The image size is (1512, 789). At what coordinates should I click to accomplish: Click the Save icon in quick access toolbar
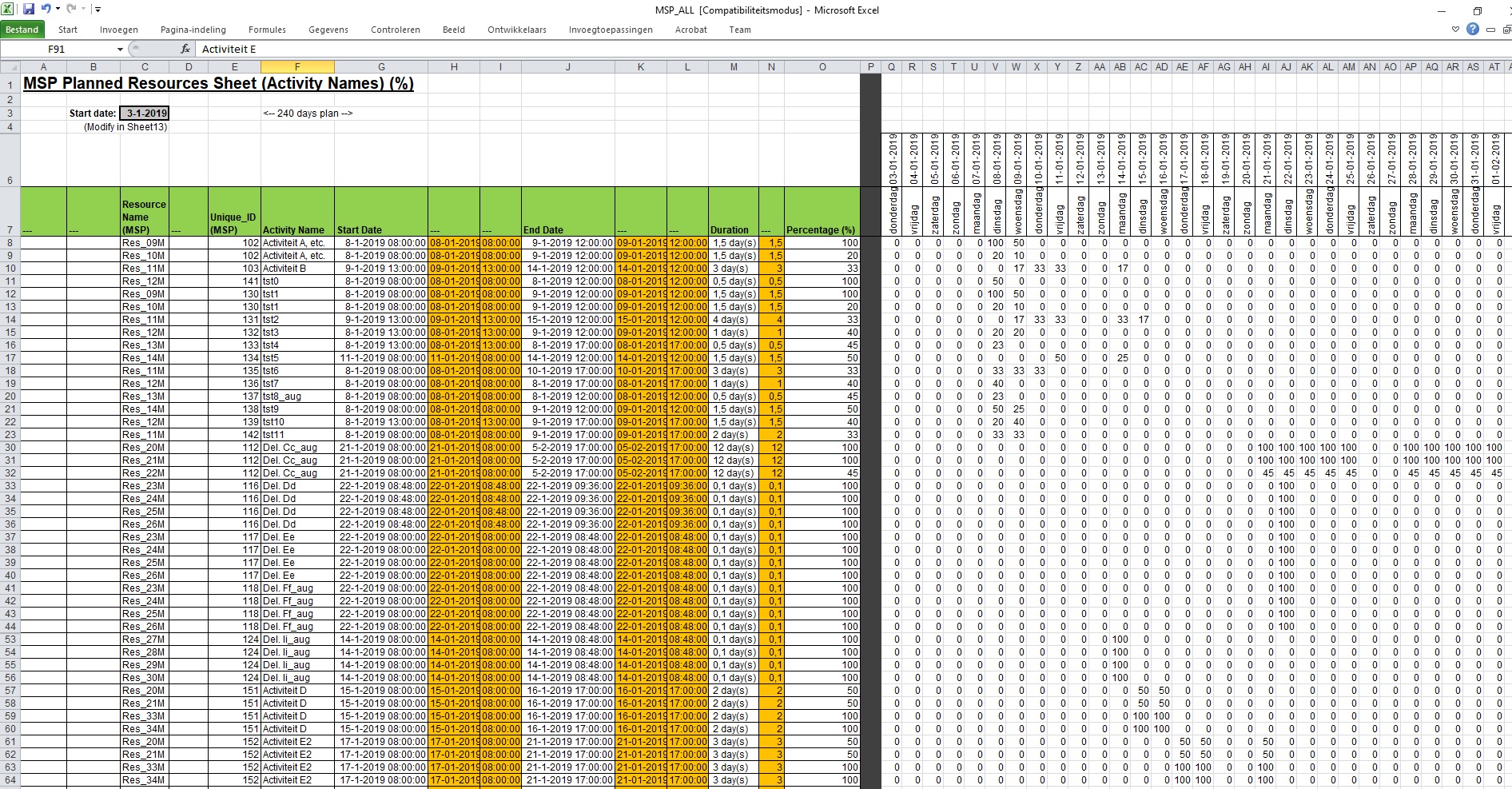(29, 10)
